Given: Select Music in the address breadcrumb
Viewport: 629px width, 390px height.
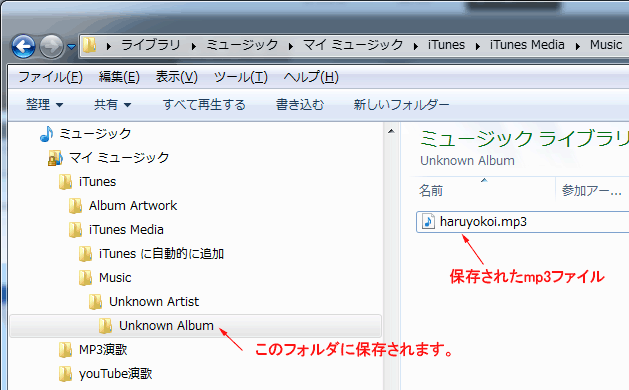Looking at the screenshot, I should pos(606,45).
